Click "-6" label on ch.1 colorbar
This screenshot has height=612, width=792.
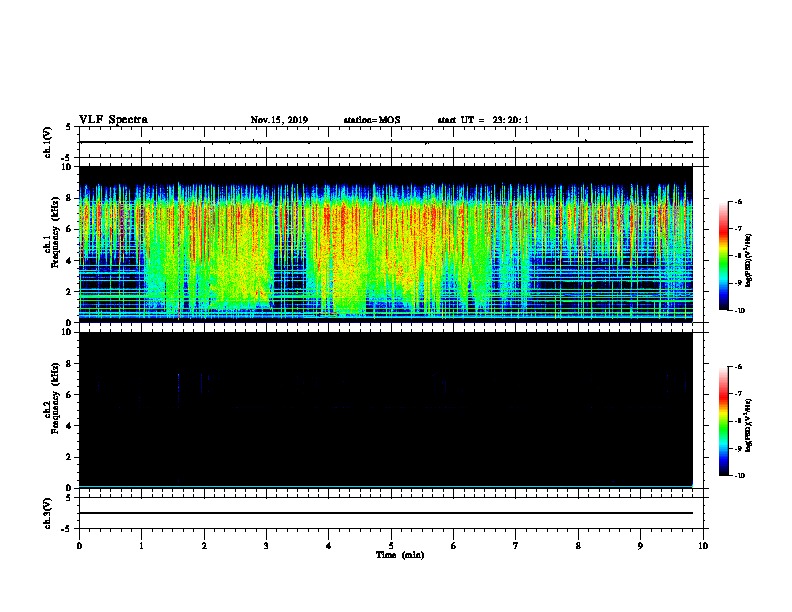coord(738,202)
